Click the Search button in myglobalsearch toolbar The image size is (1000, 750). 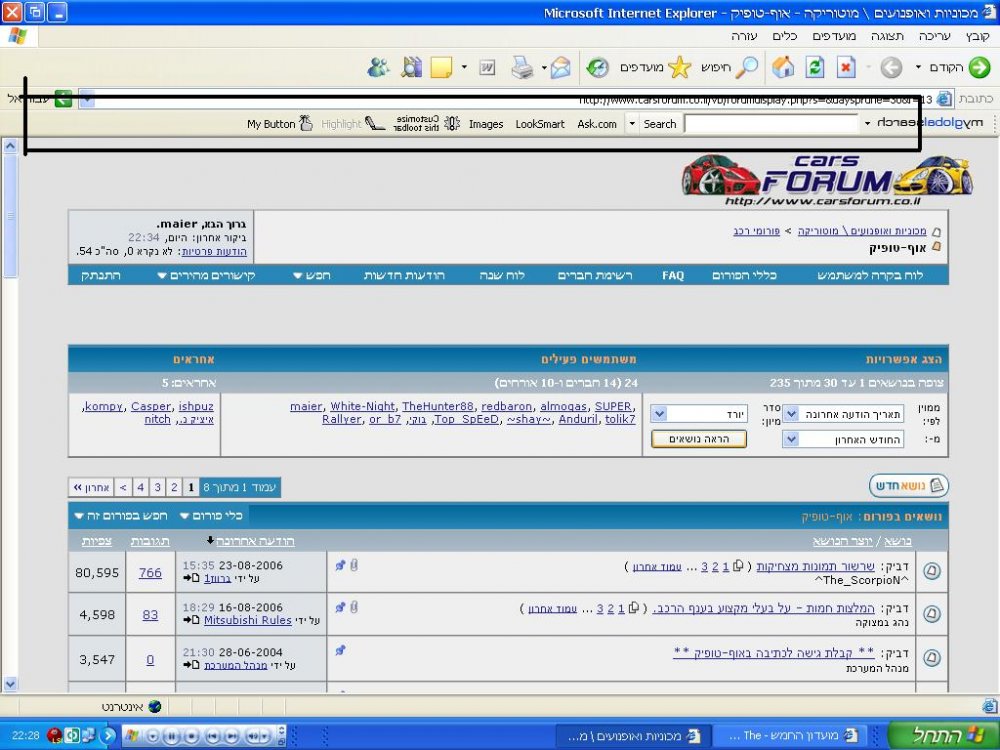[659, 124]
